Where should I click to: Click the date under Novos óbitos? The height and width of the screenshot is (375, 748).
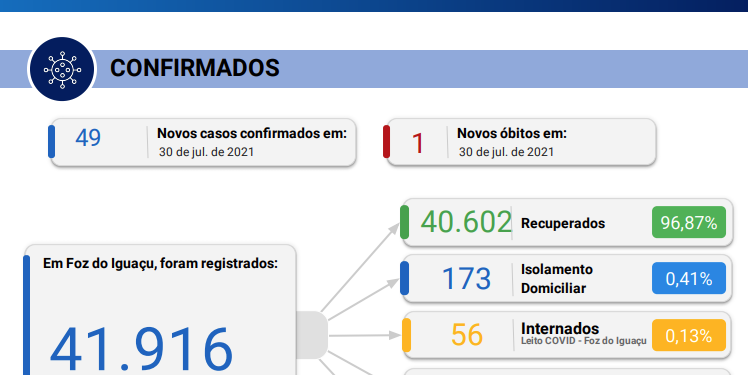tap(506, 152)
